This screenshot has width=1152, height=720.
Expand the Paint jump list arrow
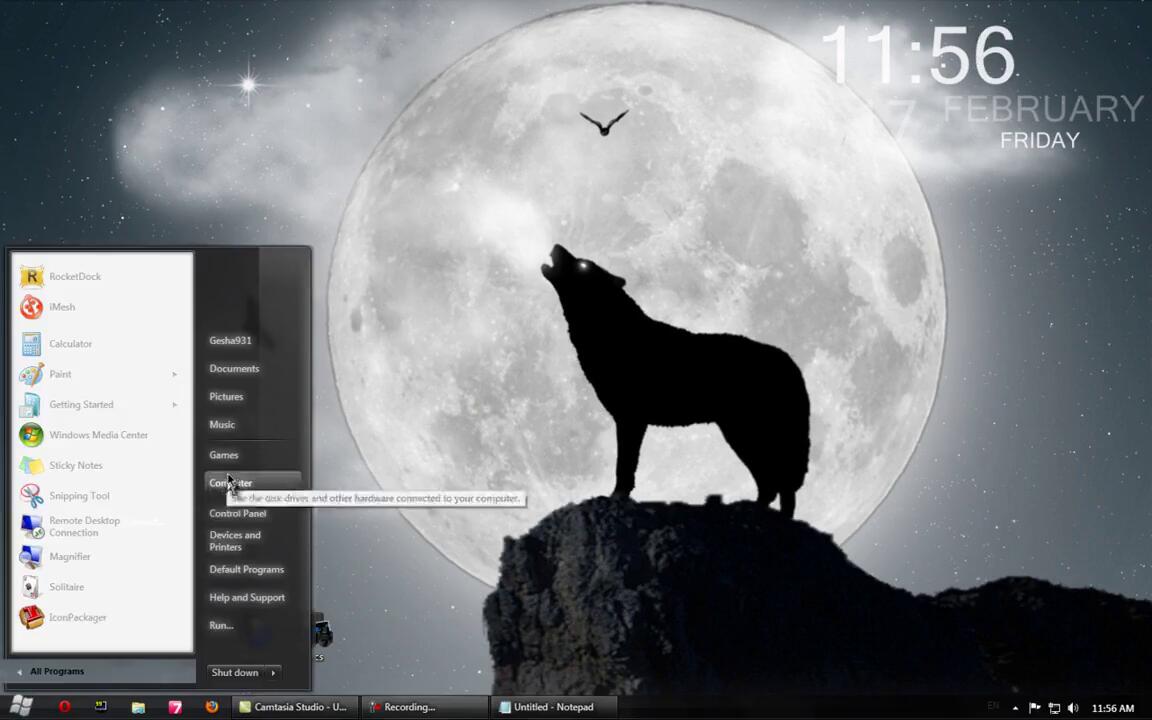[174, 374]
